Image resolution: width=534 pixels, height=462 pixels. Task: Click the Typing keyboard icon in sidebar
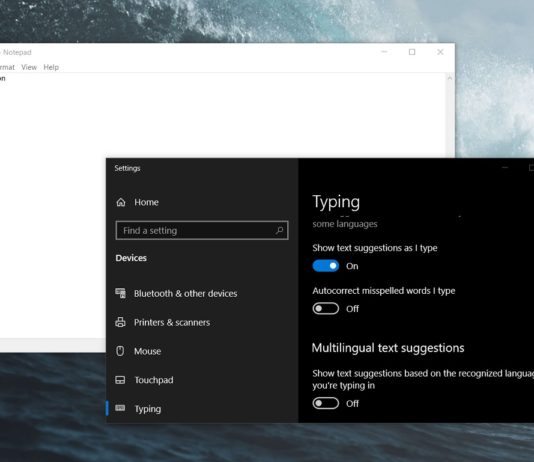point(120,408)
